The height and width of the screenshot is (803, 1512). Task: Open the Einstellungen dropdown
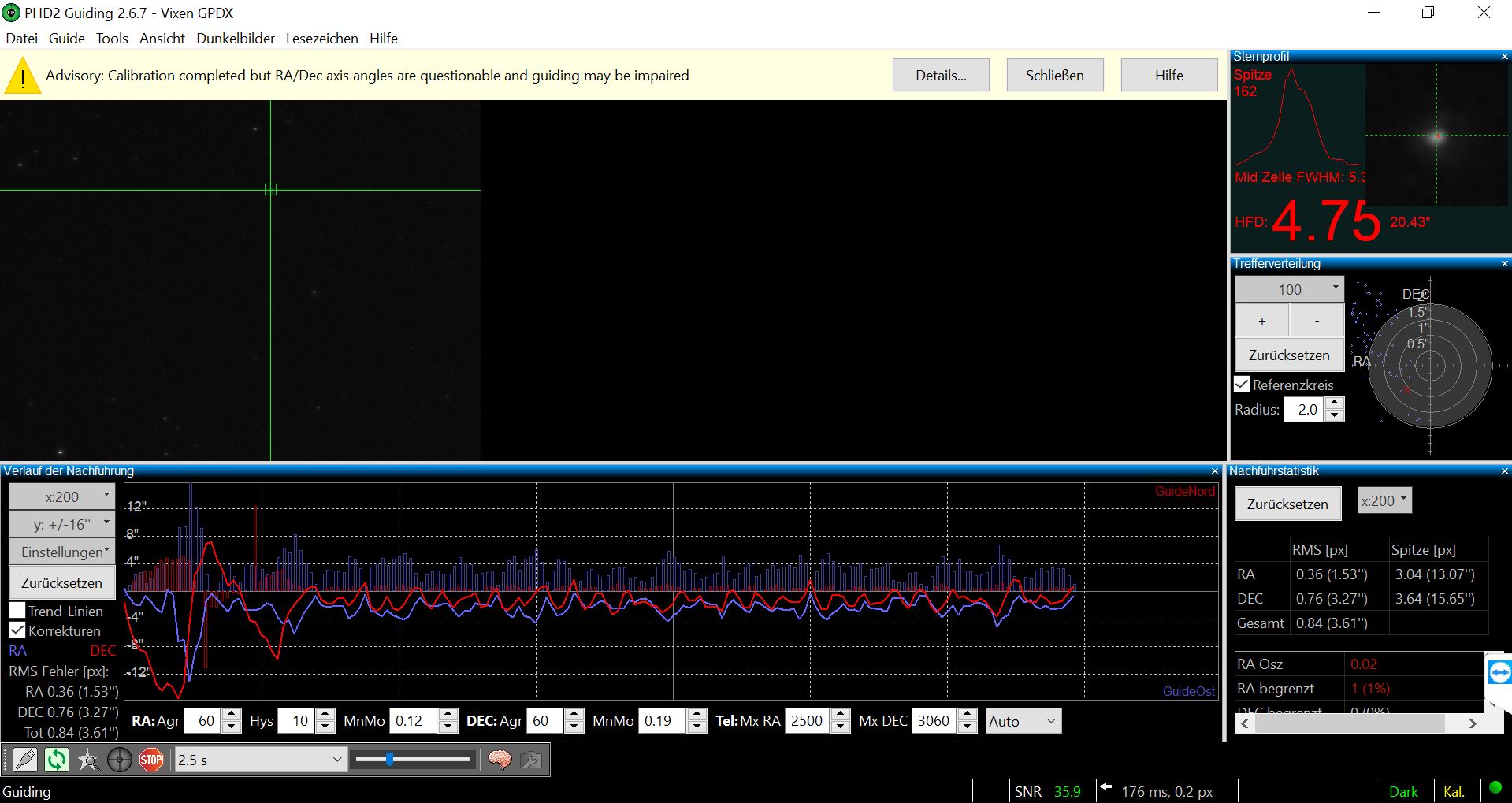(x=62, y=552)
